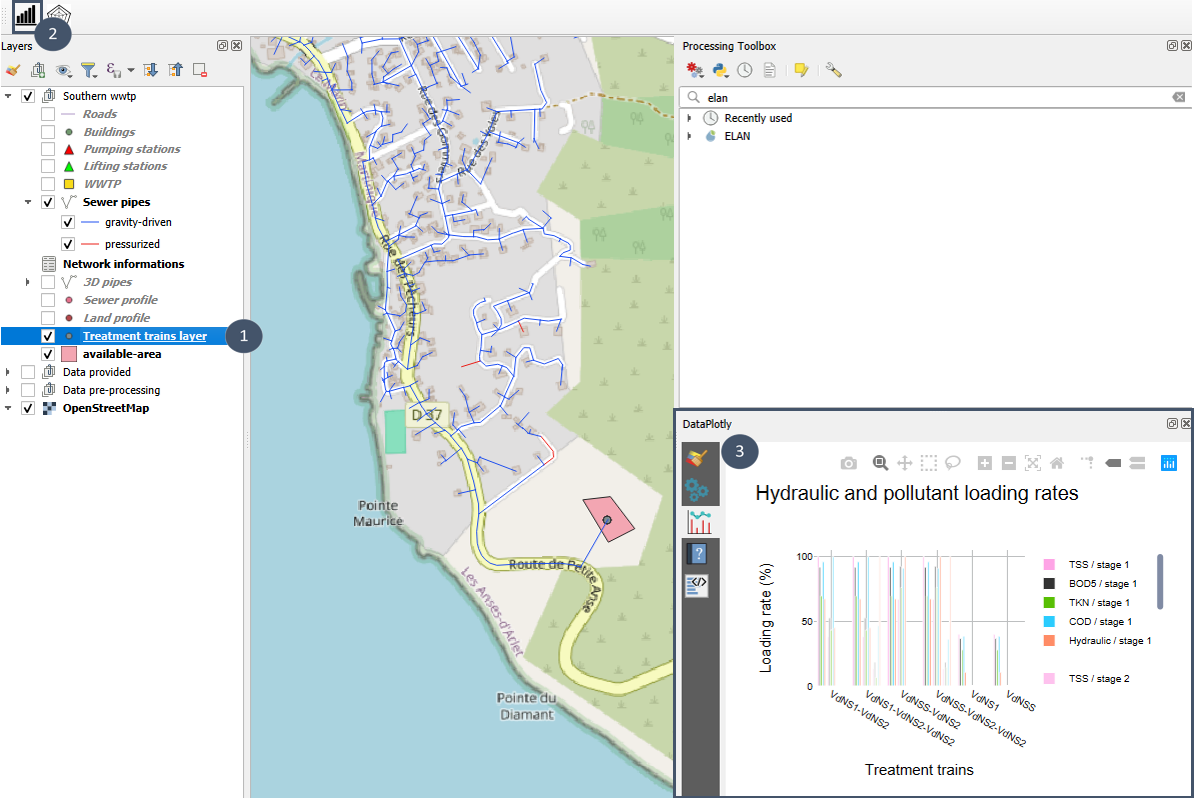Enable the Roads layer checkbox
This screenshot has width=1194, height=798.
(48, 114)
